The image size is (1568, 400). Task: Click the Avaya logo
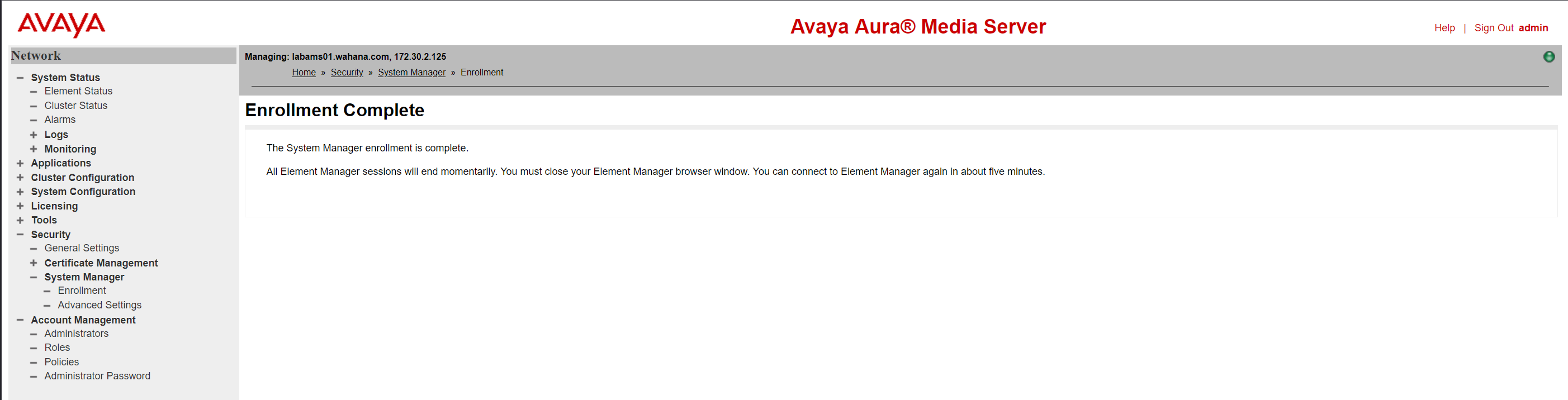click(61, 25)
